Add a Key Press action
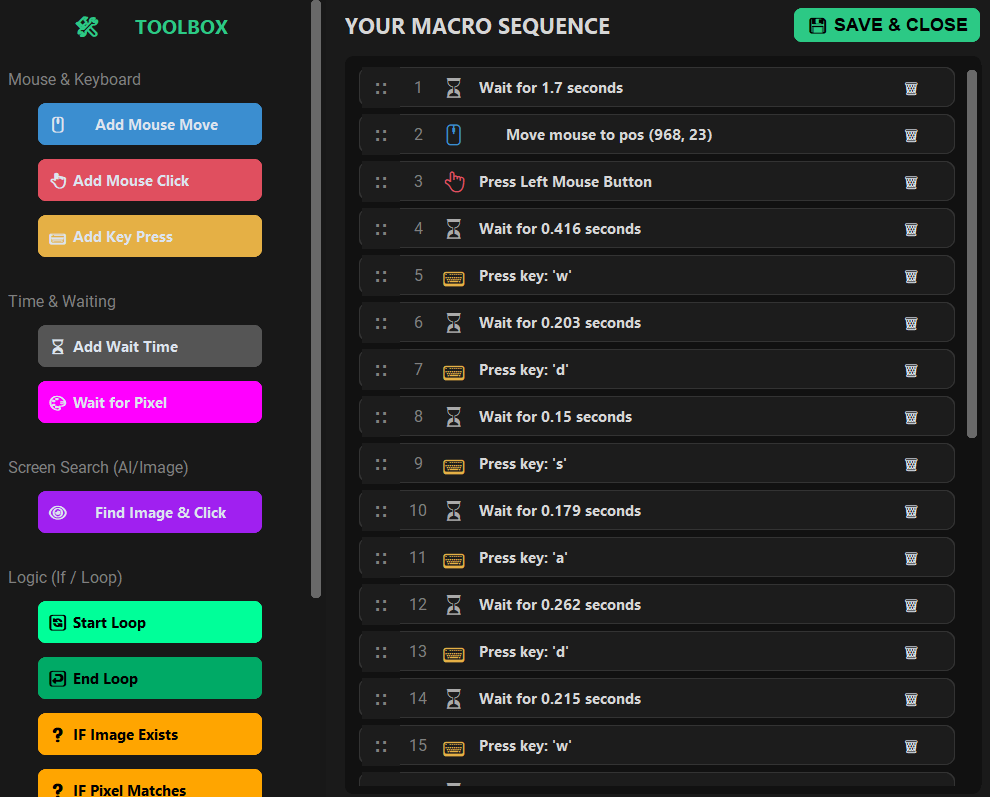The height and width of the screenshot is (797, 990). pyautogui.click(x=150, y=237)
